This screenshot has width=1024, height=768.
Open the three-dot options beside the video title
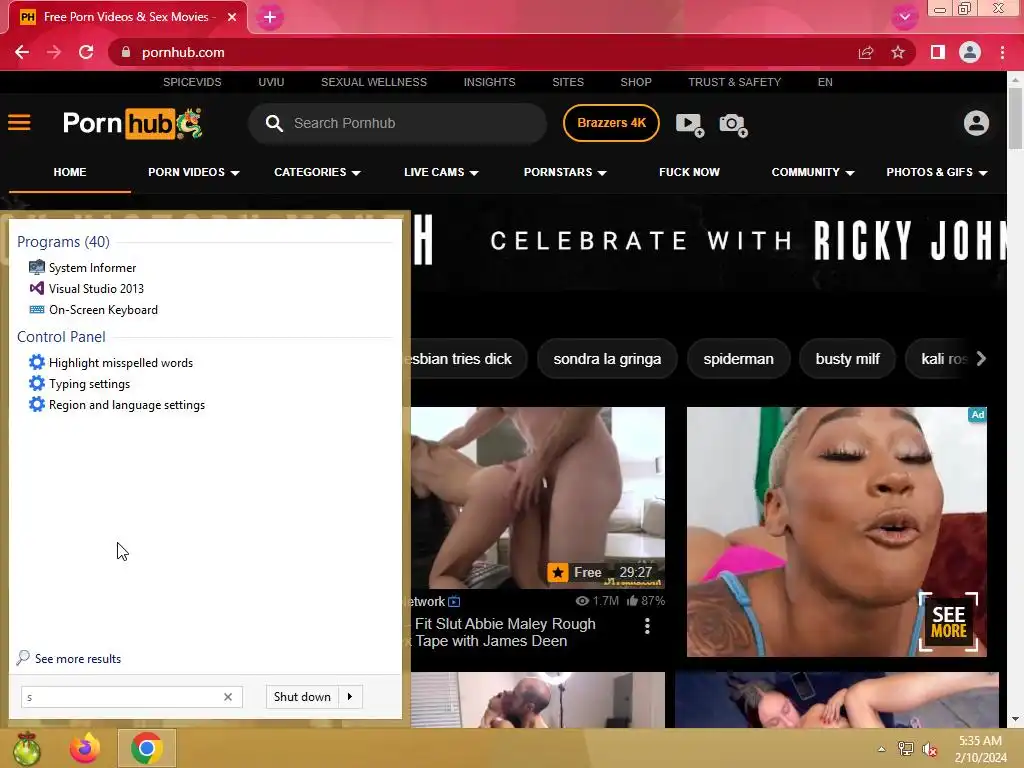pos(647,626)
